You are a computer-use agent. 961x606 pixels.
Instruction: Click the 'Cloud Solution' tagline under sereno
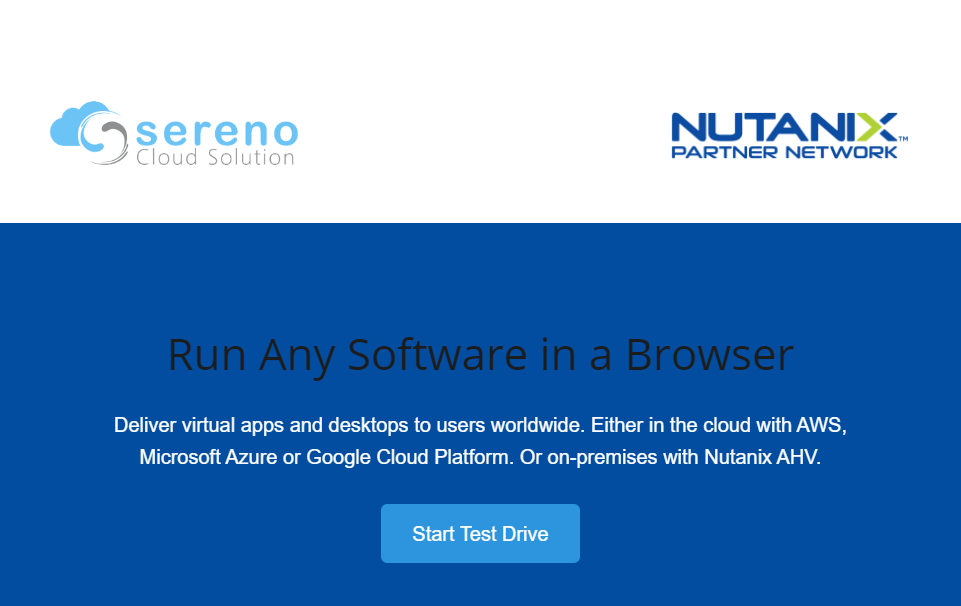pyautogui.click(x=216, y=156)
